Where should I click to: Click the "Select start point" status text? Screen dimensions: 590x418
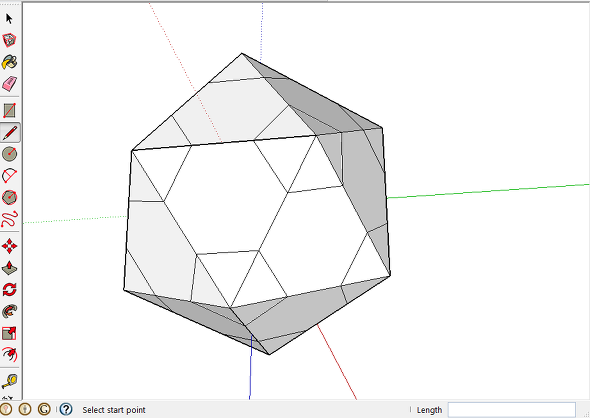(x=114, y=410)
